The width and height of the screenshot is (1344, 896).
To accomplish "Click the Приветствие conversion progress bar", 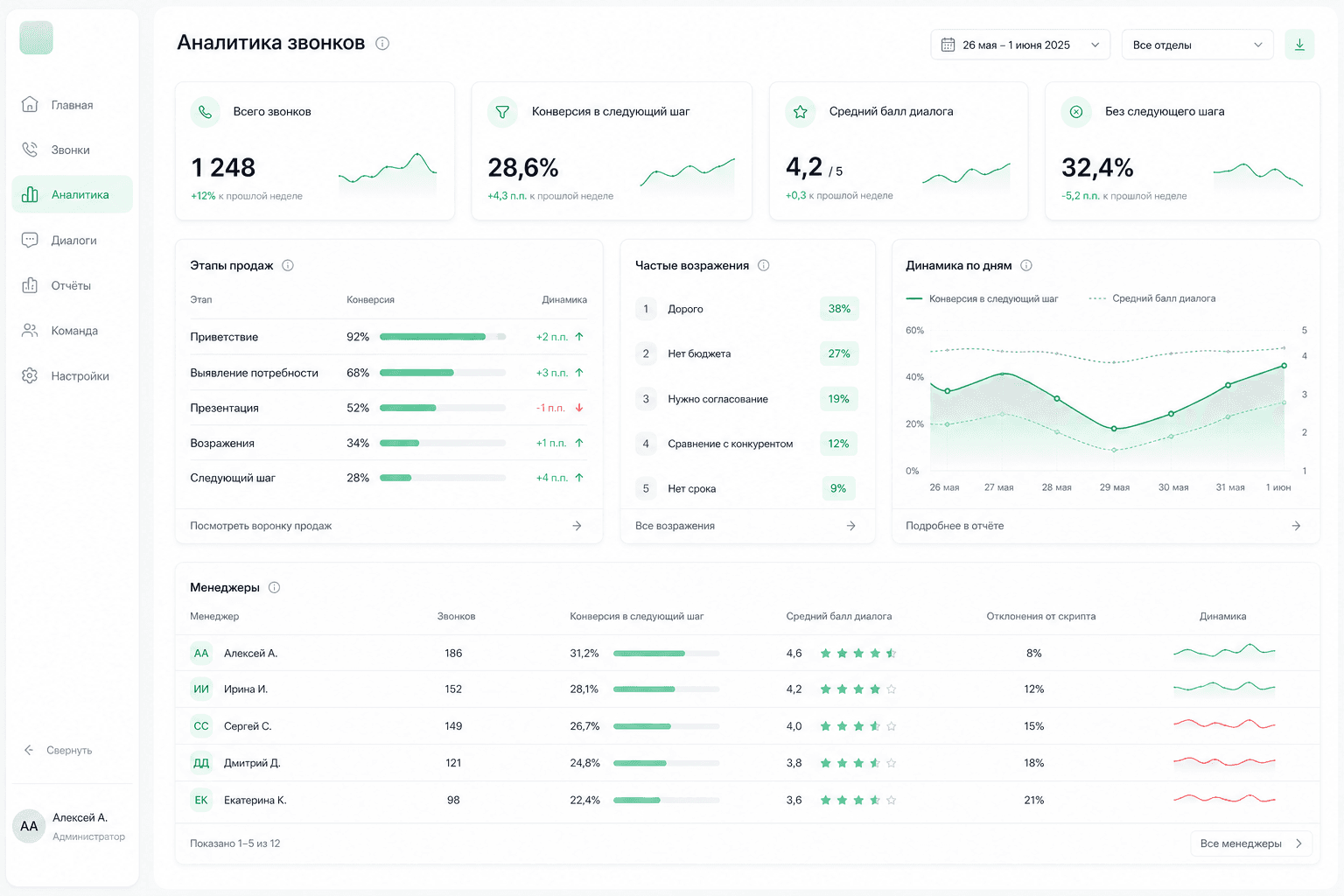I will pos(443,337).
